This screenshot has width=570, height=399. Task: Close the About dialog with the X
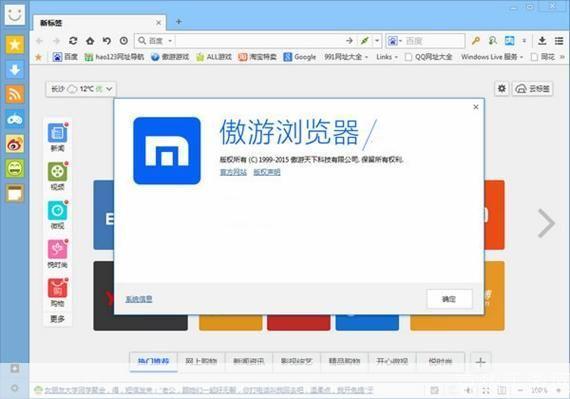coord(475,107)
